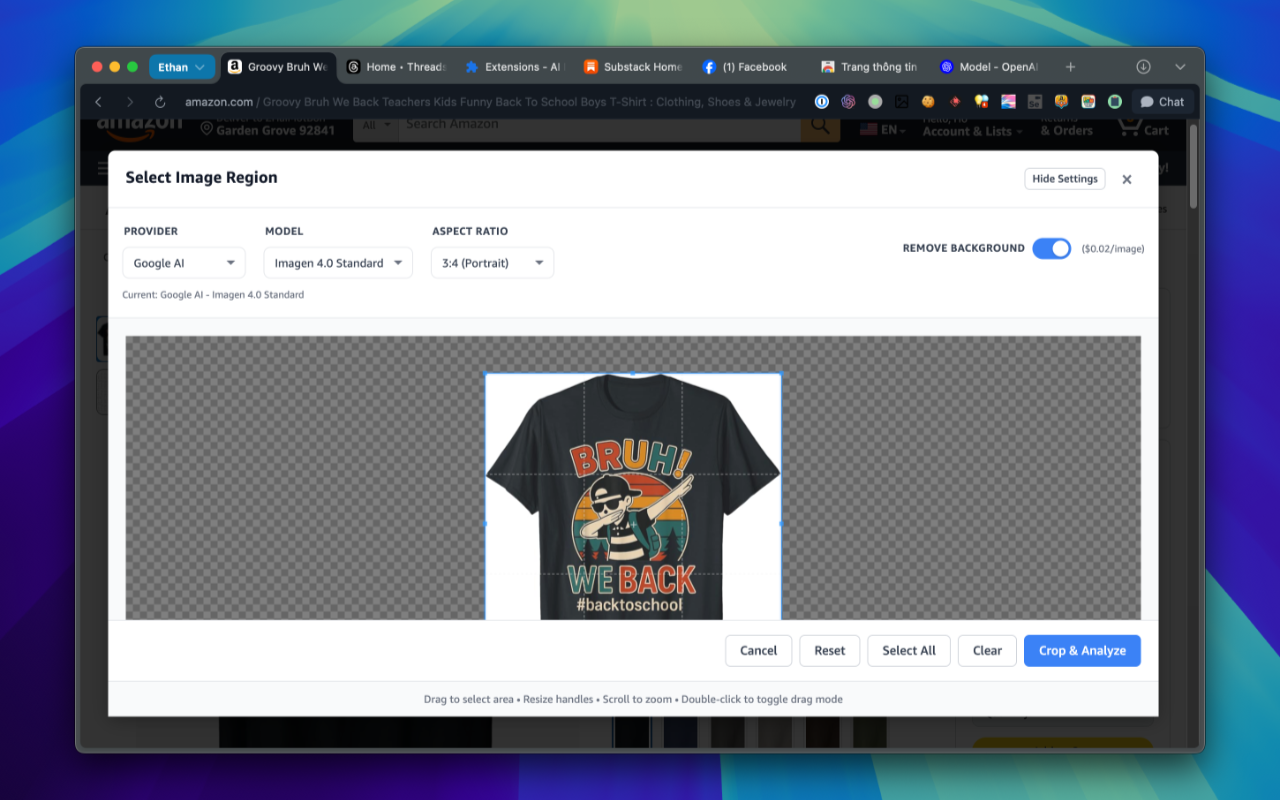This screenshot has height=800, width=1280.
Task: Open the Provider dropdown showing Google AI
Action: coord(184,263)
